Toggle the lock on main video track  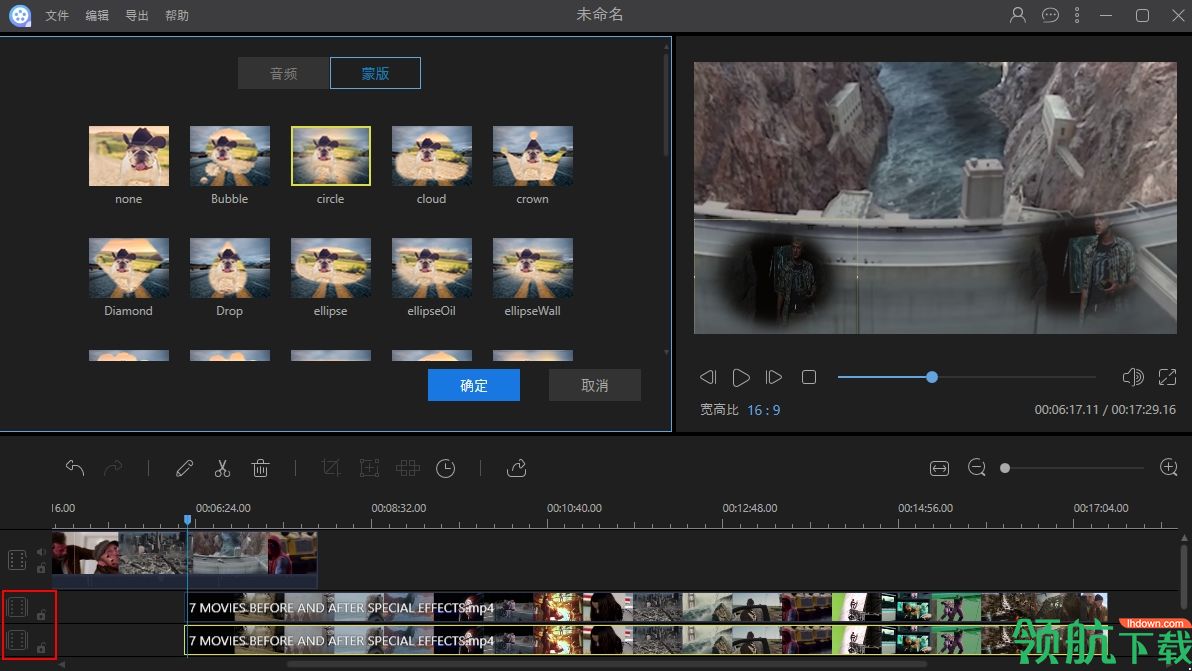[x=41, y=568]
